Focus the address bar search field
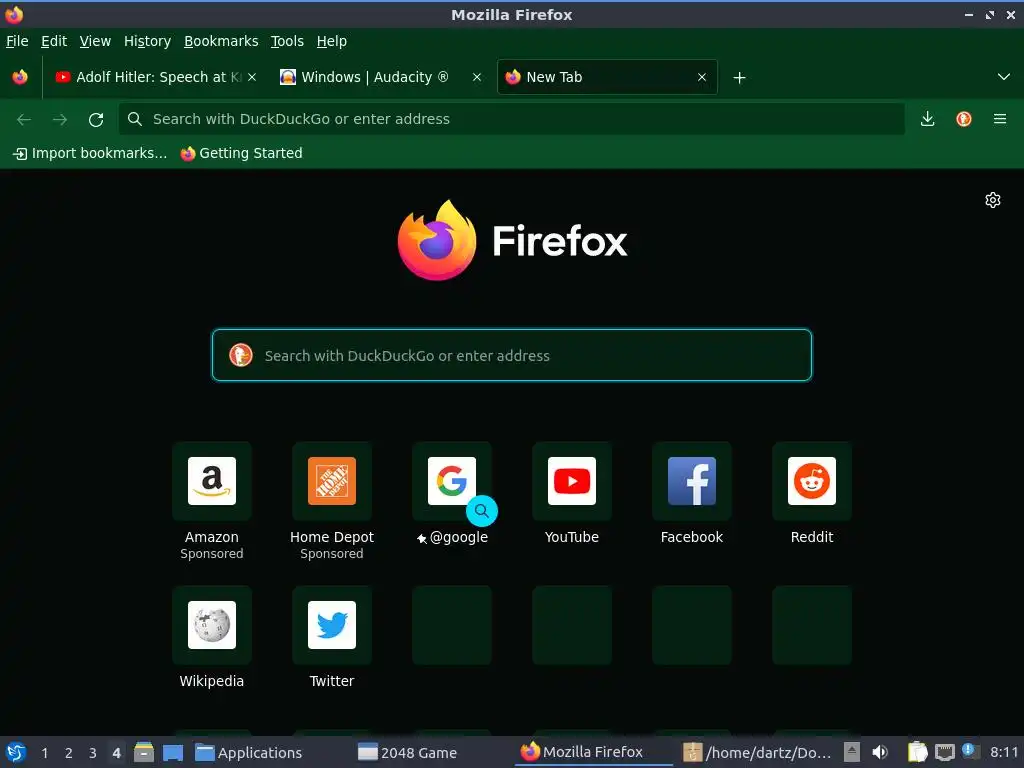 point(511,119)
